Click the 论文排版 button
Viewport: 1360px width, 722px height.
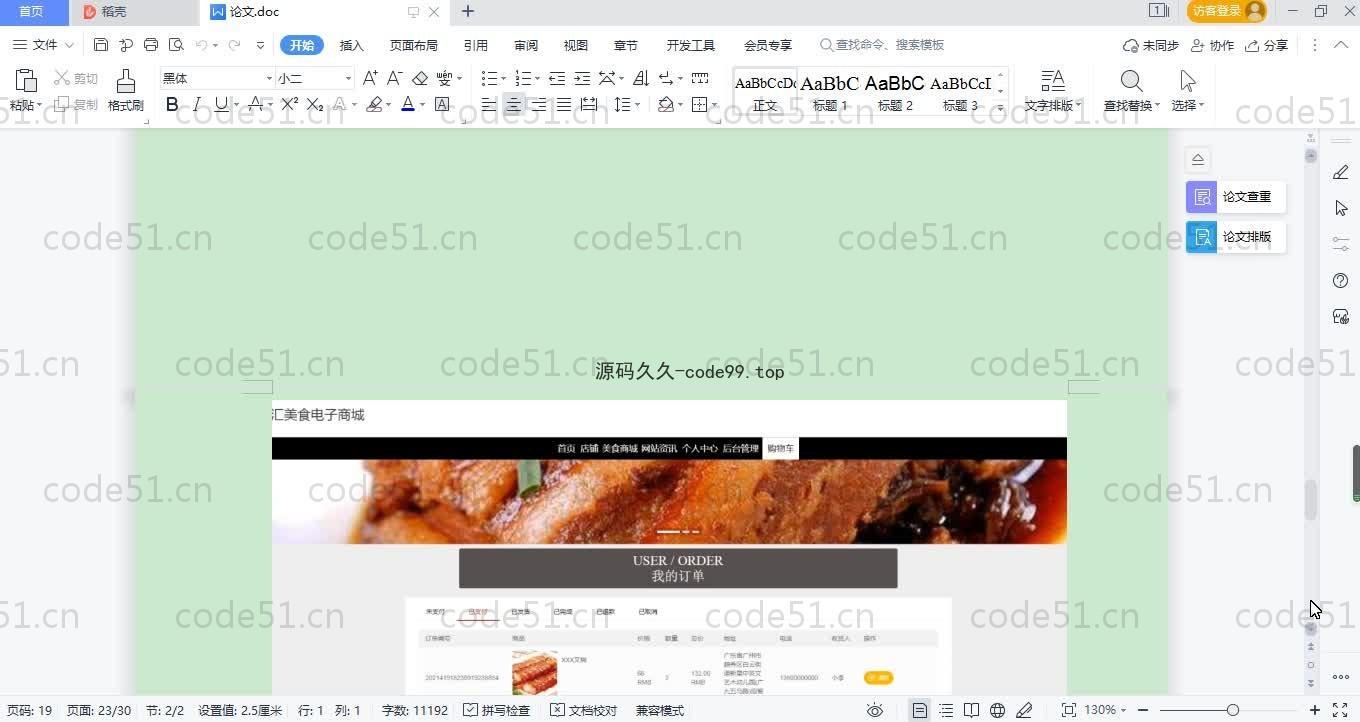tap(1236, 237)
